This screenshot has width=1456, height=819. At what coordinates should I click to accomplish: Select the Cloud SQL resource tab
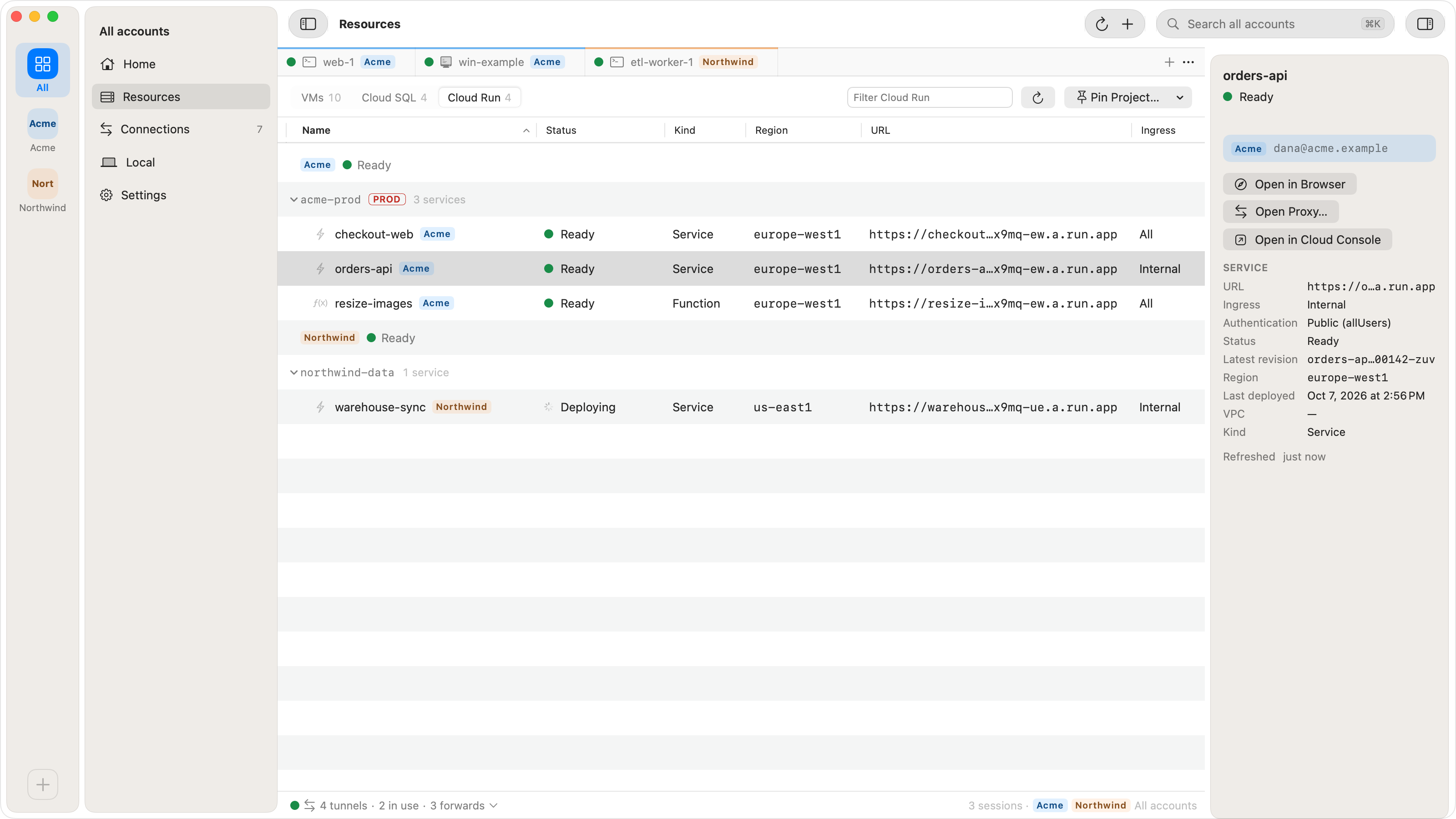click(x=394, y=97)
